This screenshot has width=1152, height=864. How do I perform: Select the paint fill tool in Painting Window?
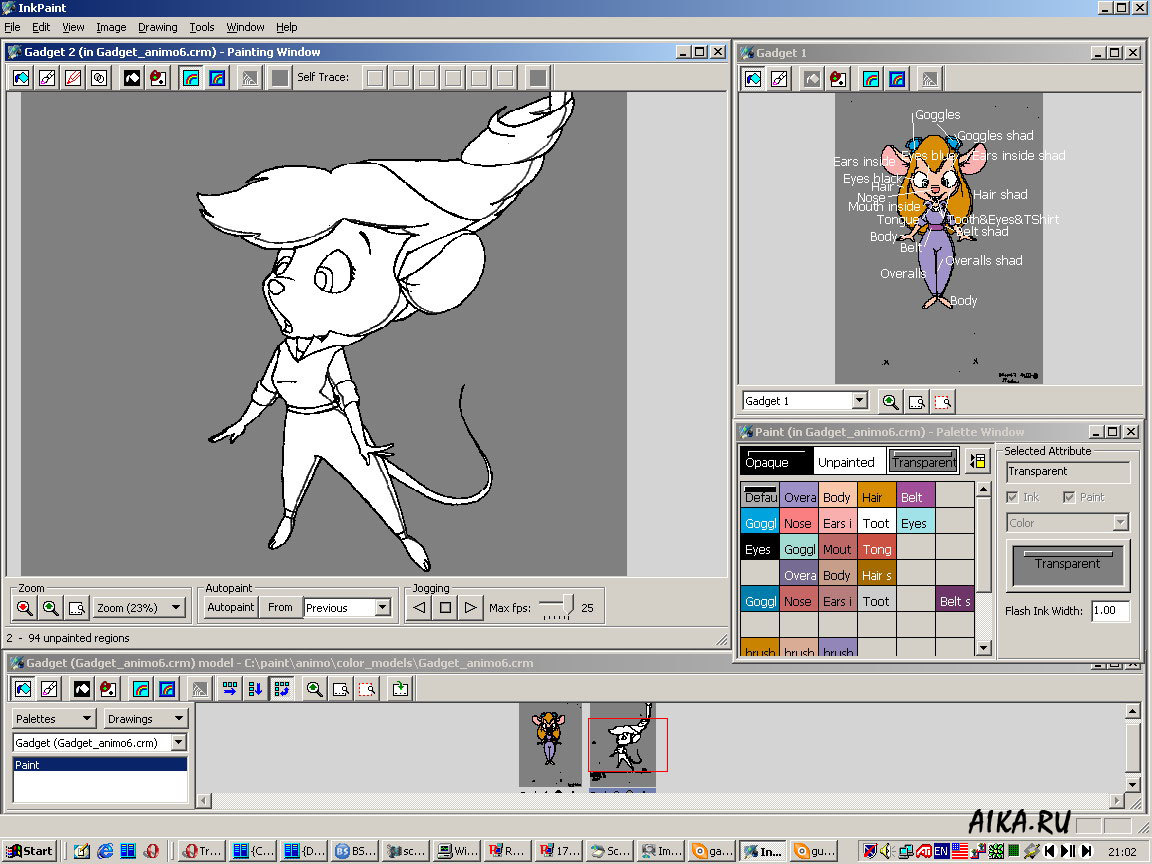[x=21, y=78]
